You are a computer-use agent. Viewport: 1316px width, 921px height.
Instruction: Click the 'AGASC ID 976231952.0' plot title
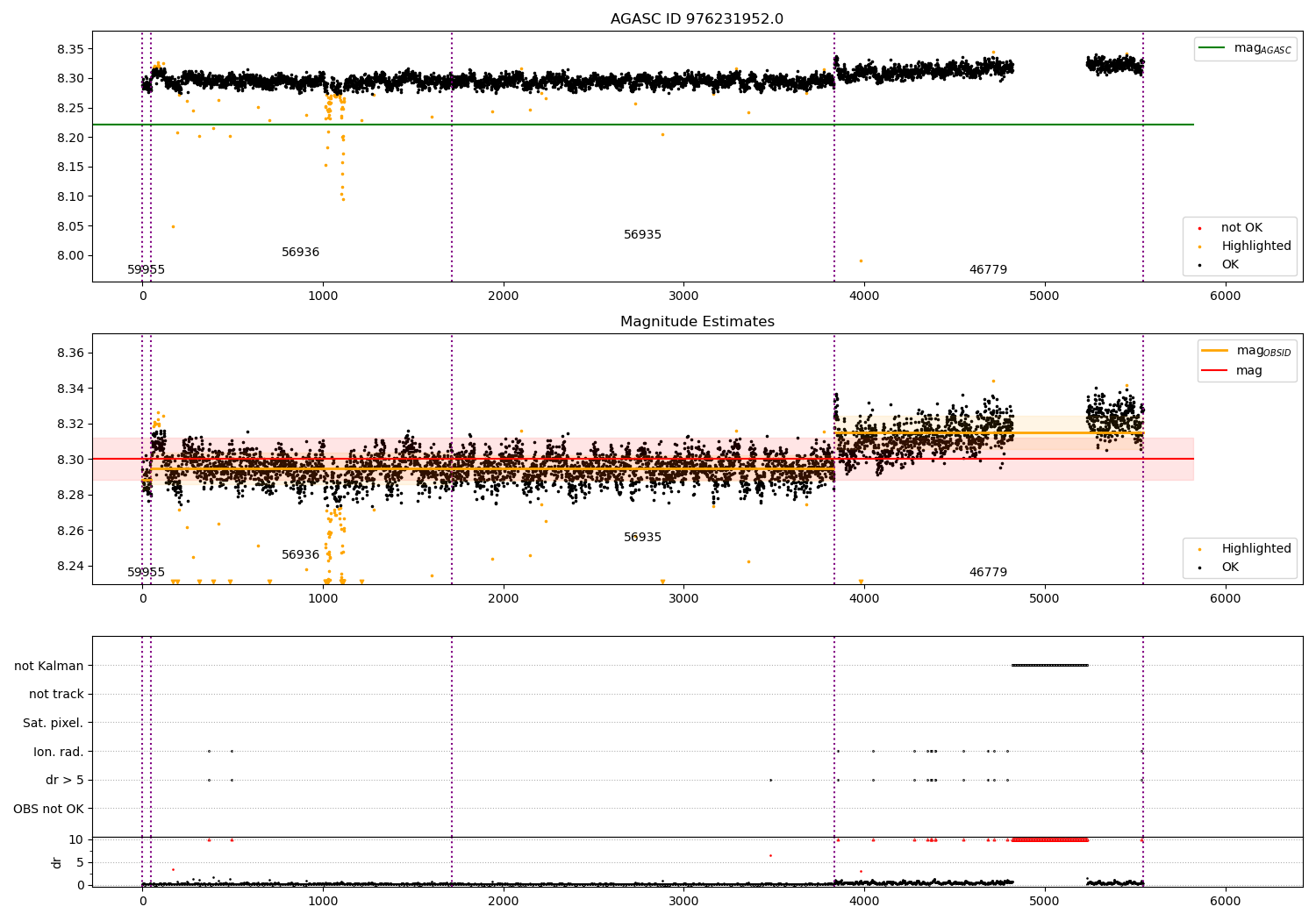697,19
